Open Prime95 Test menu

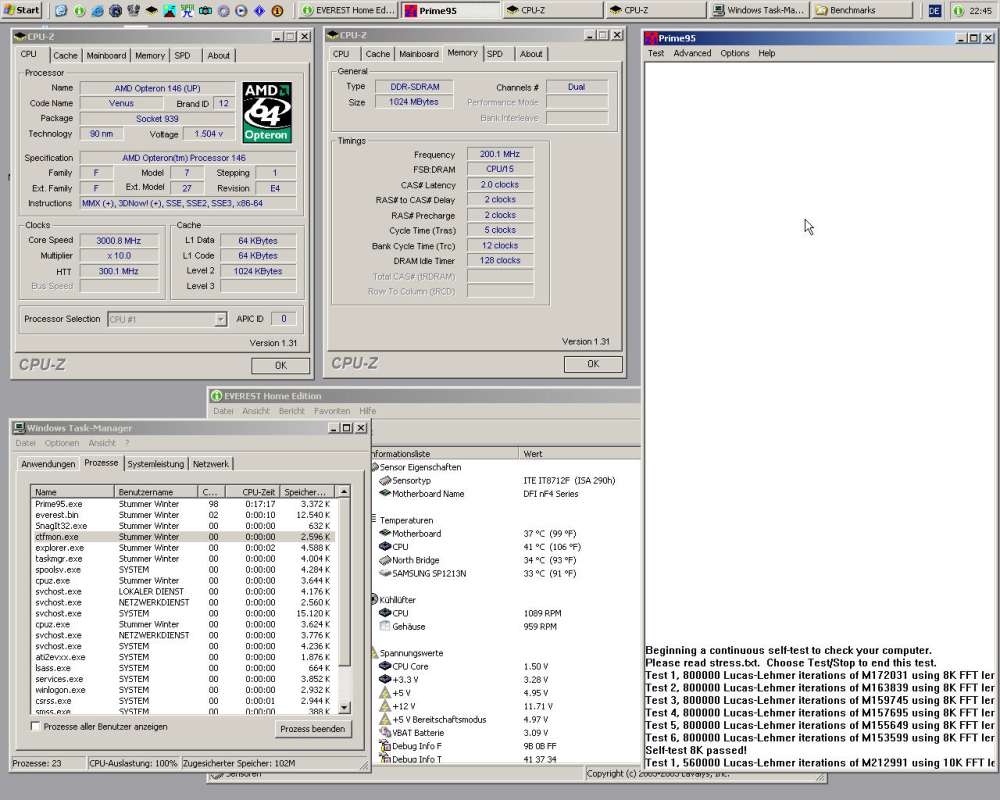coord(656,54)
